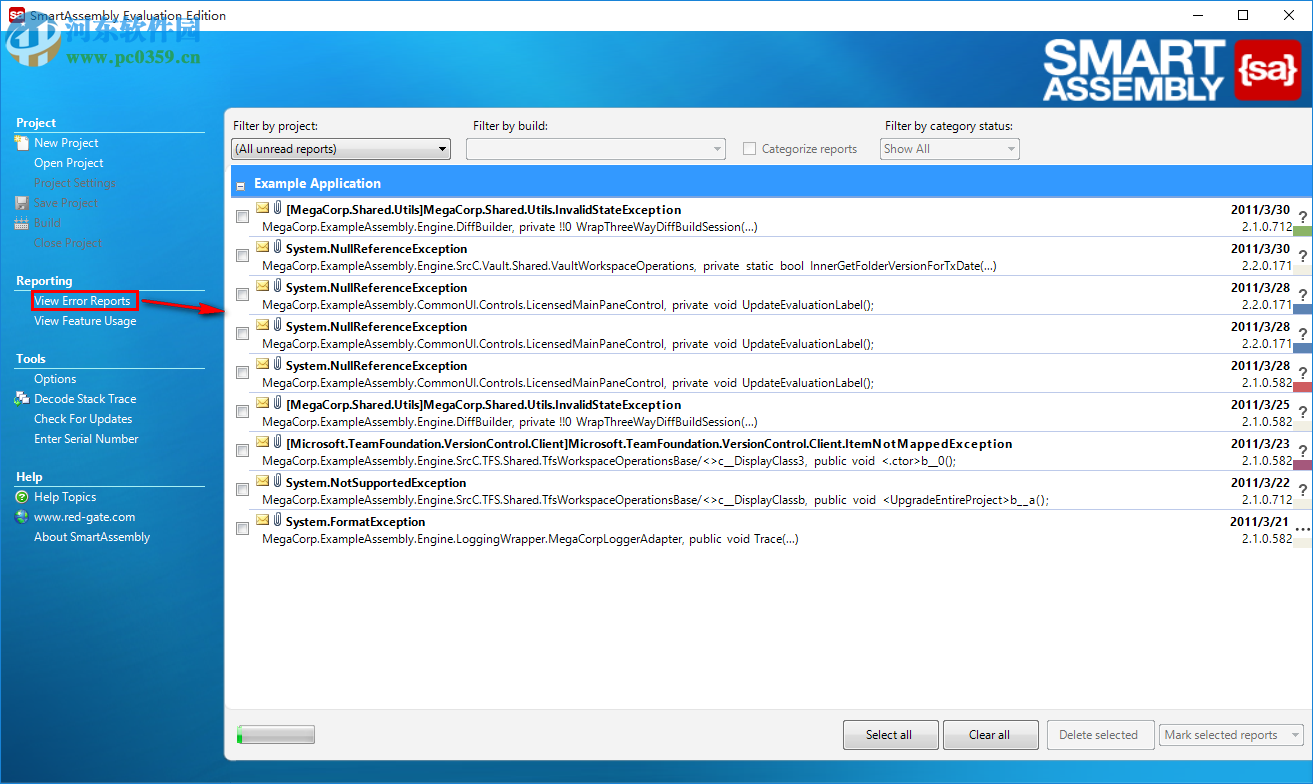1313x784 pixels.
Task: Click the Save Project disk icon
Action: 22,202
